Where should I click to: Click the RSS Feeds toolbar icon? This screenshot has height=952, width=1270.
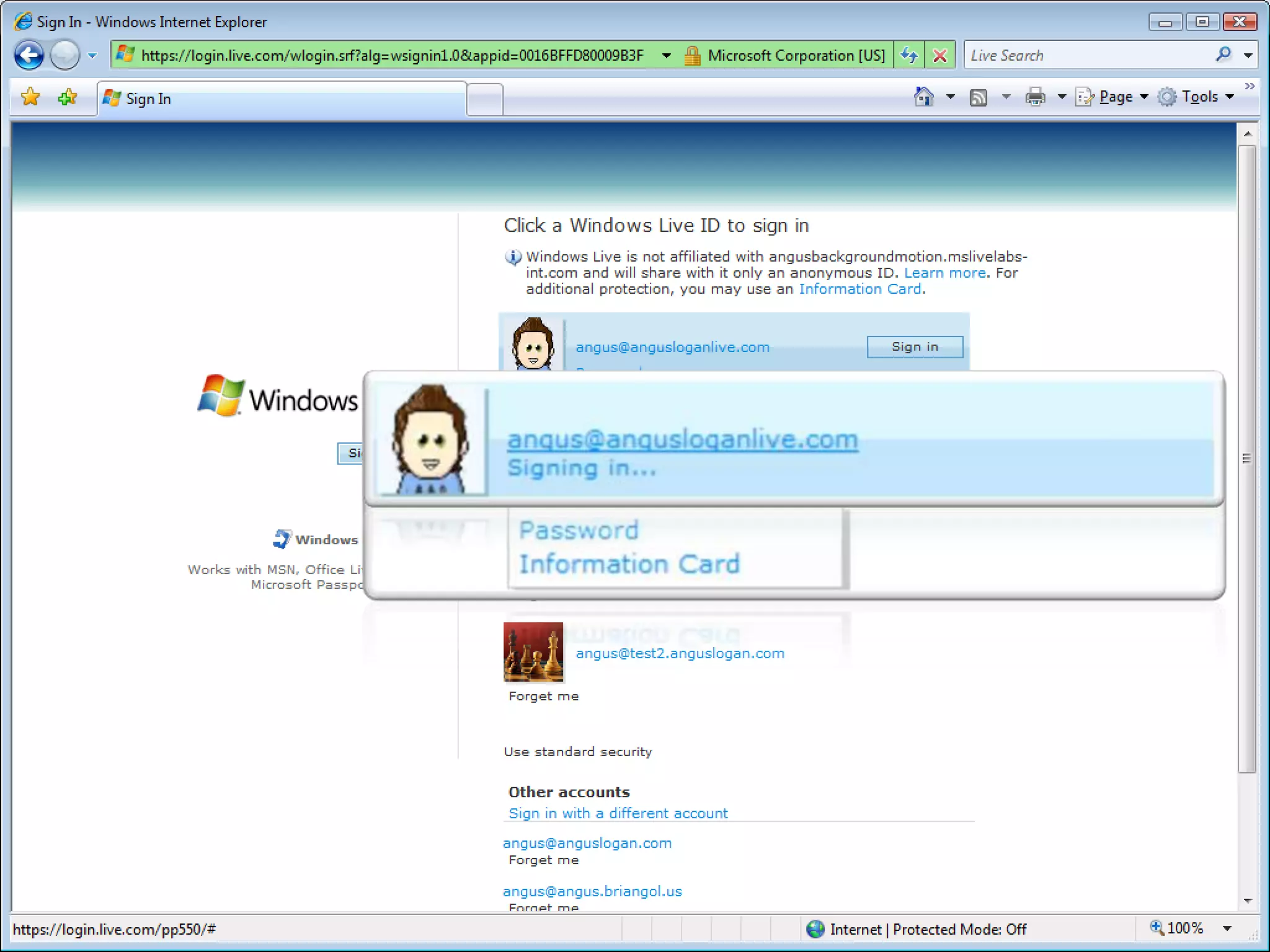click(x=979, y=97)
